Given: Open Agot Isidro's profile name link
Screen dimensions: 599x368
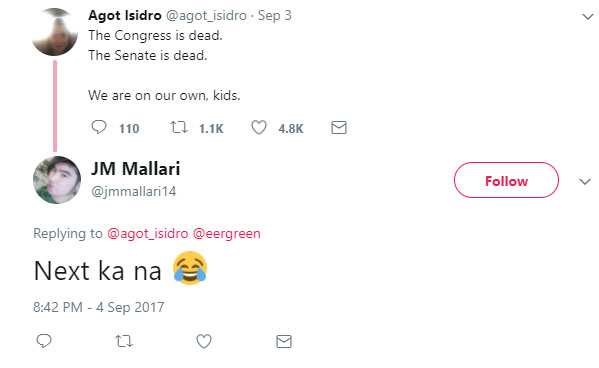Looking at the screenshot, I should click(125, 15).
